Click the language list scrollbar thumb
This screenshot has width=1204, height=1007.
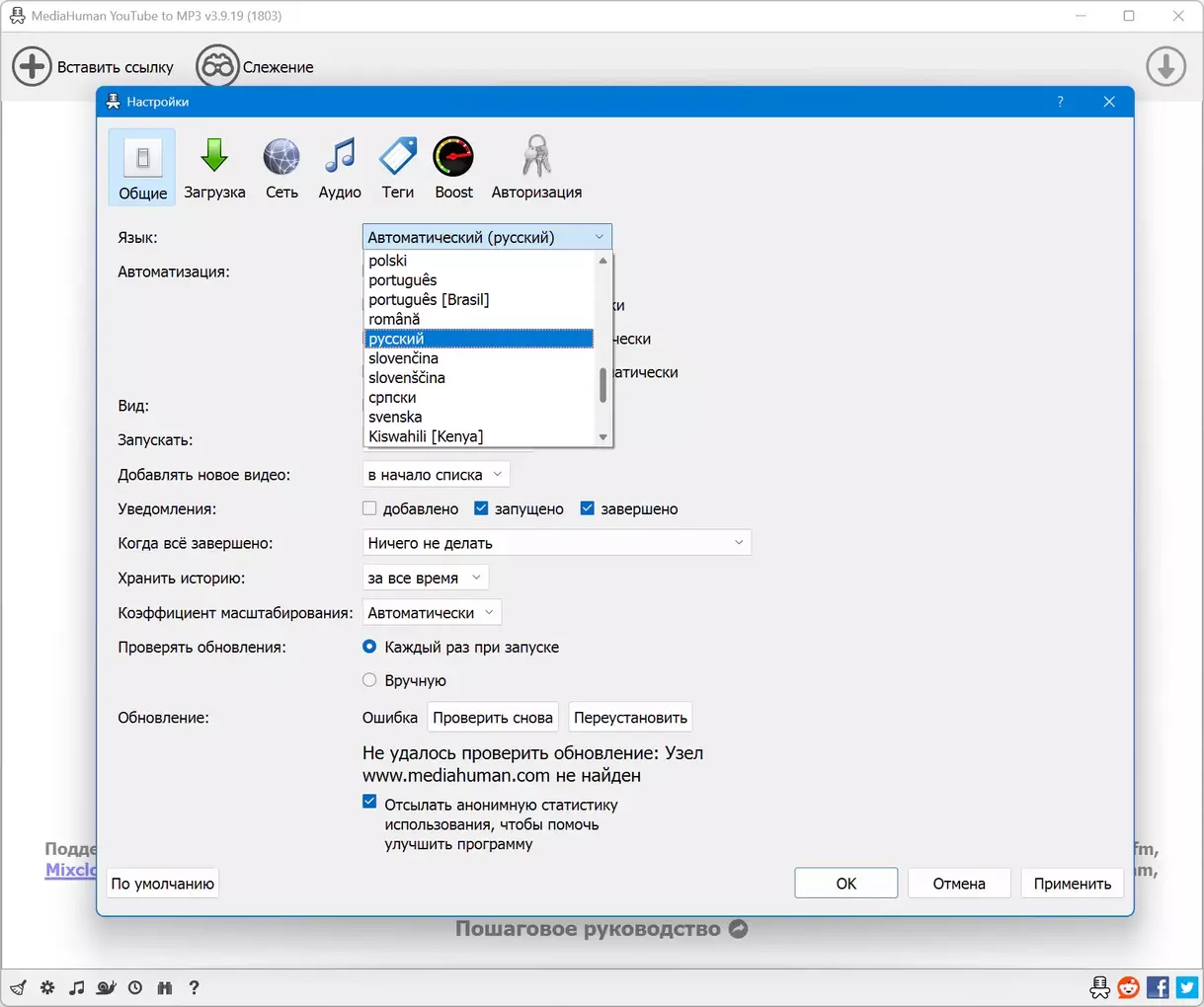(x=602, y=385)
